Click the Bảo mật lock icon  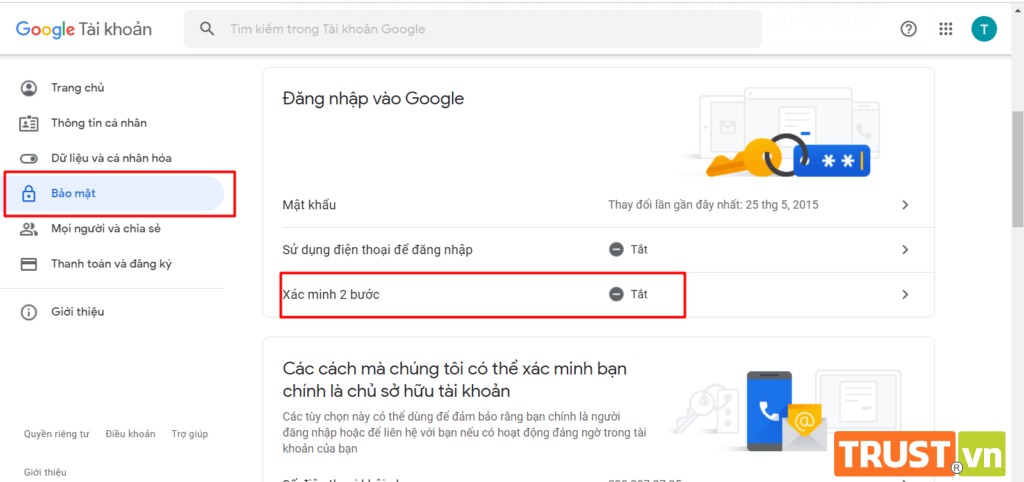point(29,194)
